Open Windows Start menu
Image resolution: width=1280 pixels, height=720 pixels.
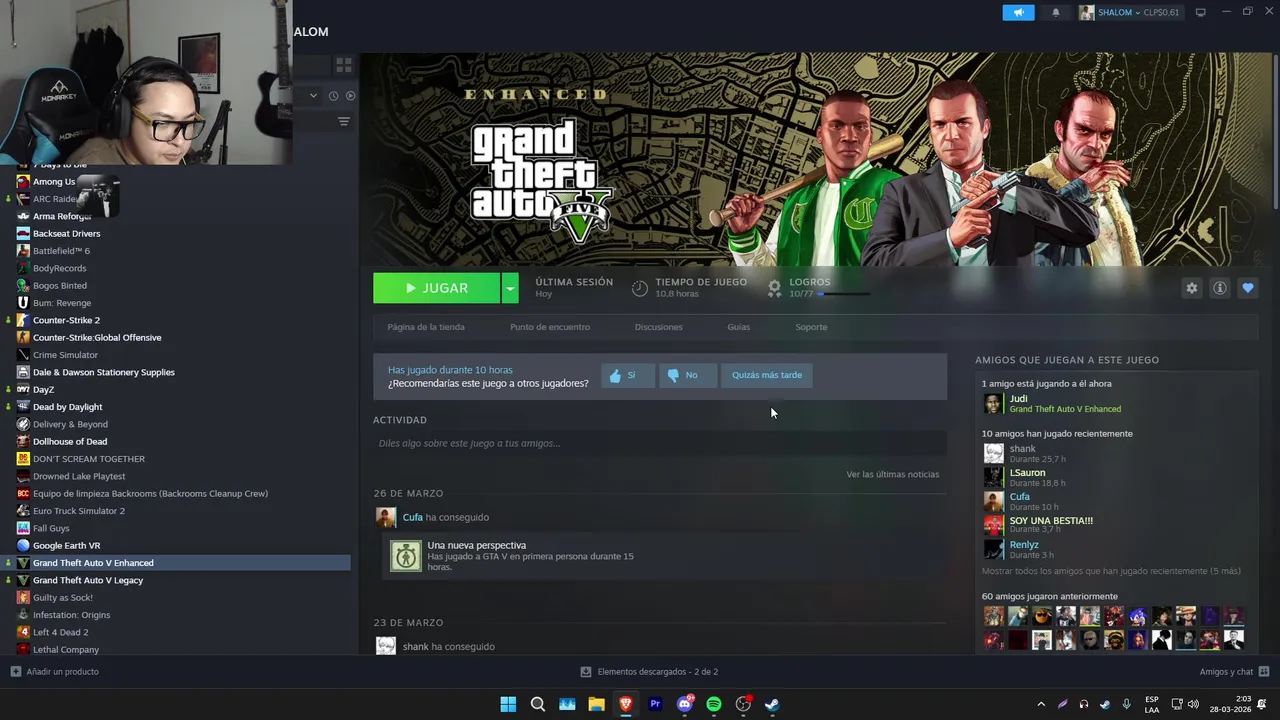(x=508, y=704)
